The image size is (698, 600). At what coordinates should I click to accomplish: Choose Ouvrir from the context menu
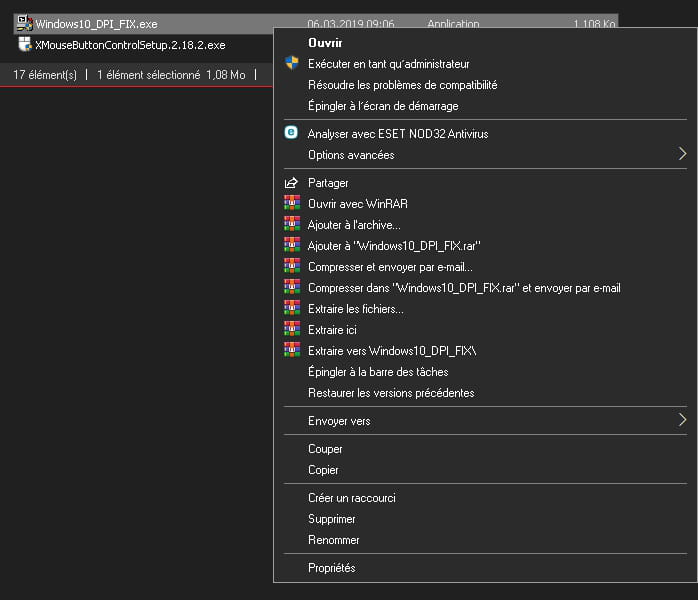pos(485,43)
